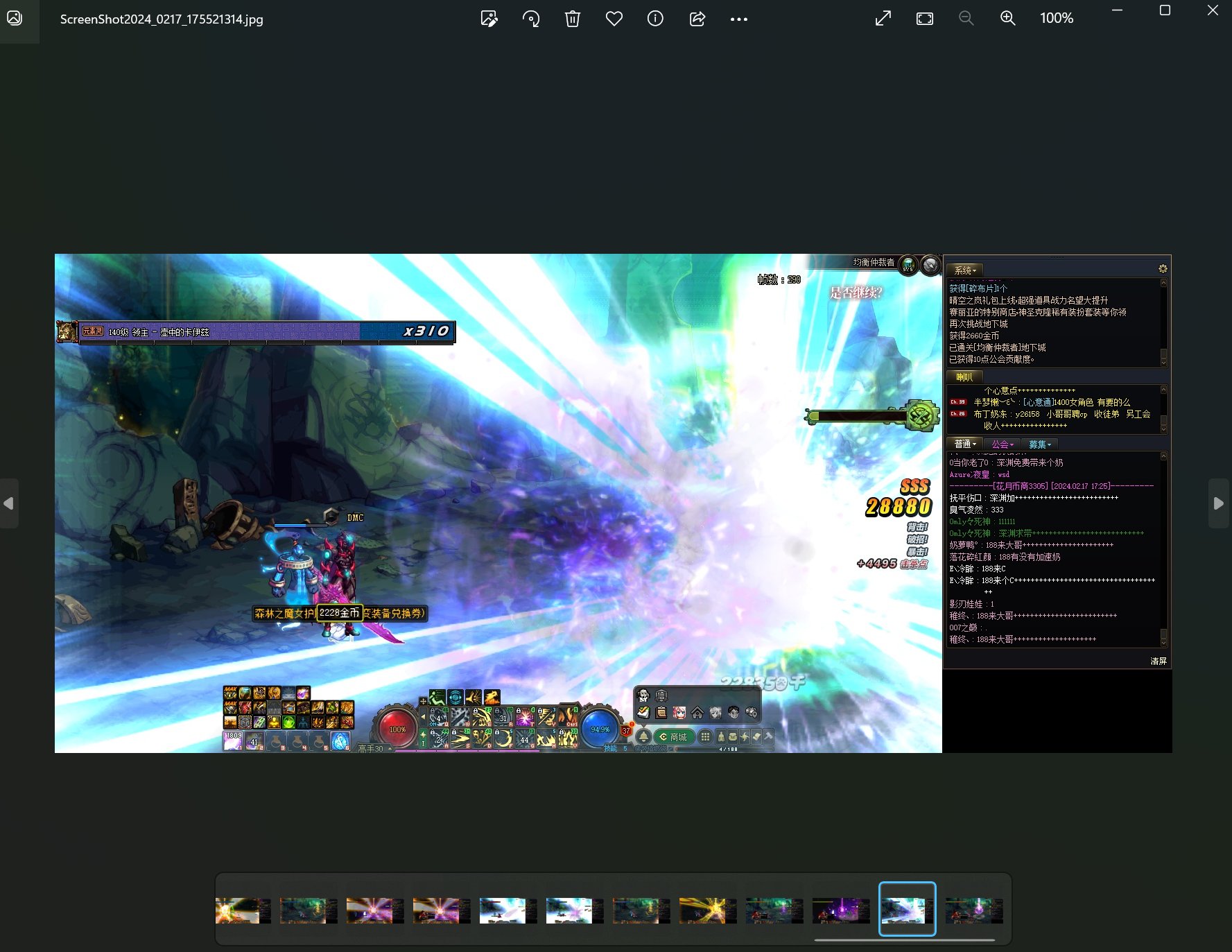Click the skill slot showing cooldown 31
This screenshot has width=1232, height=952.
tap(503, 716)
